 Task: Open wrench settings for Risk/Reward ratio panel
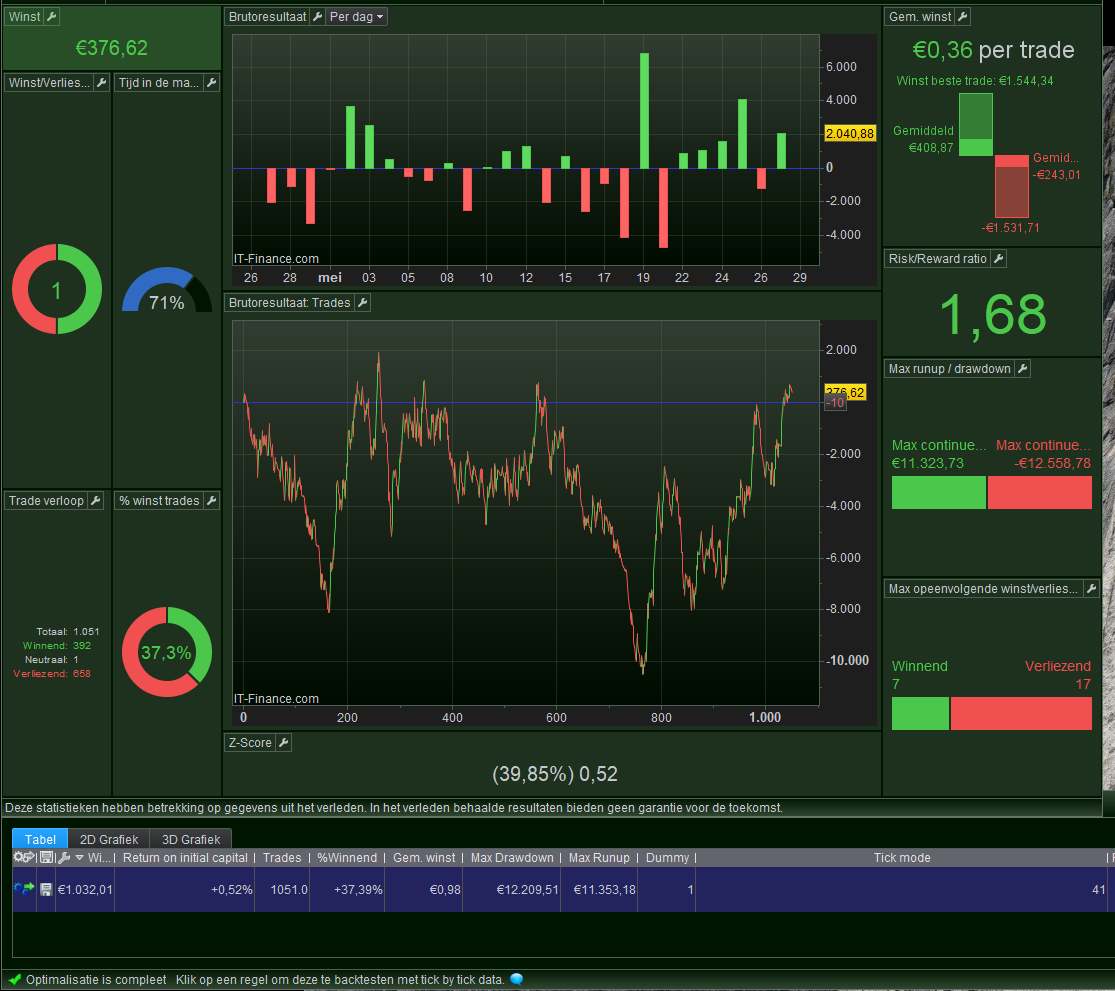pyautogui.click(x=998, y=259)
